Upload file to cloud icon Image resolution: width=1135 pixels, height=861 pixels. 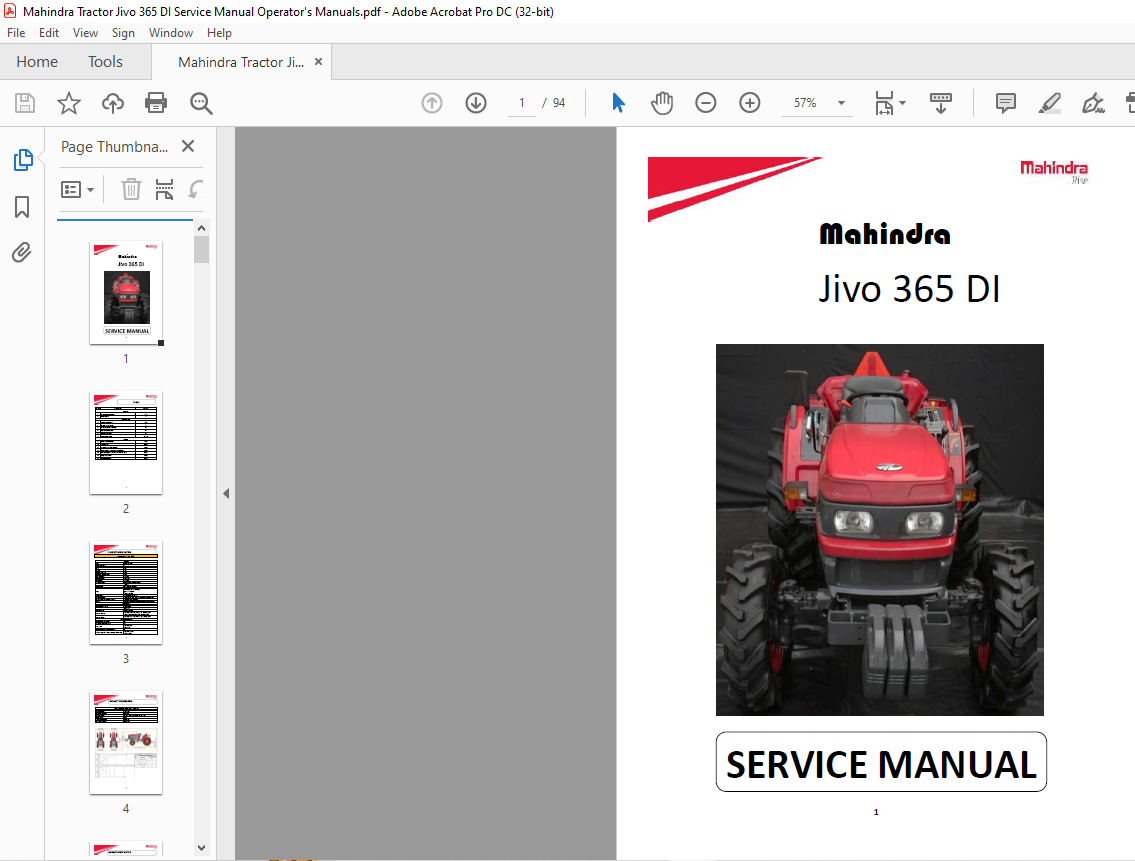[x=112, y=103]
